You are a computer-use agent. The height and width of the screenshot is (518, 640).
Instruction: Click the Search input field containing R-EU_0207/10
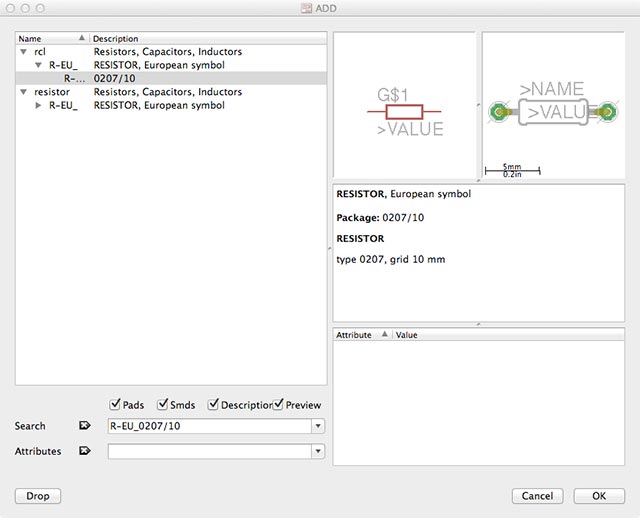pyautogui.click(x=208, y=426)
